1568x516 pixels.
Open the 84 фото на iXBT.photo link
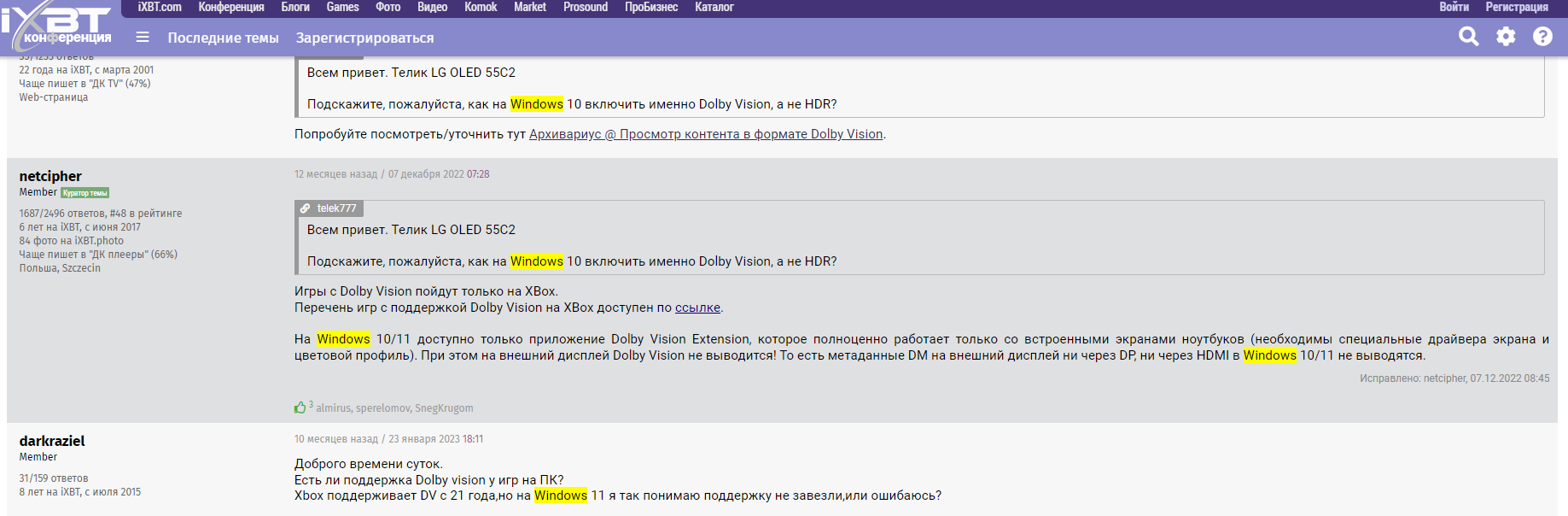pyautogui.click(x=71, y=241)
